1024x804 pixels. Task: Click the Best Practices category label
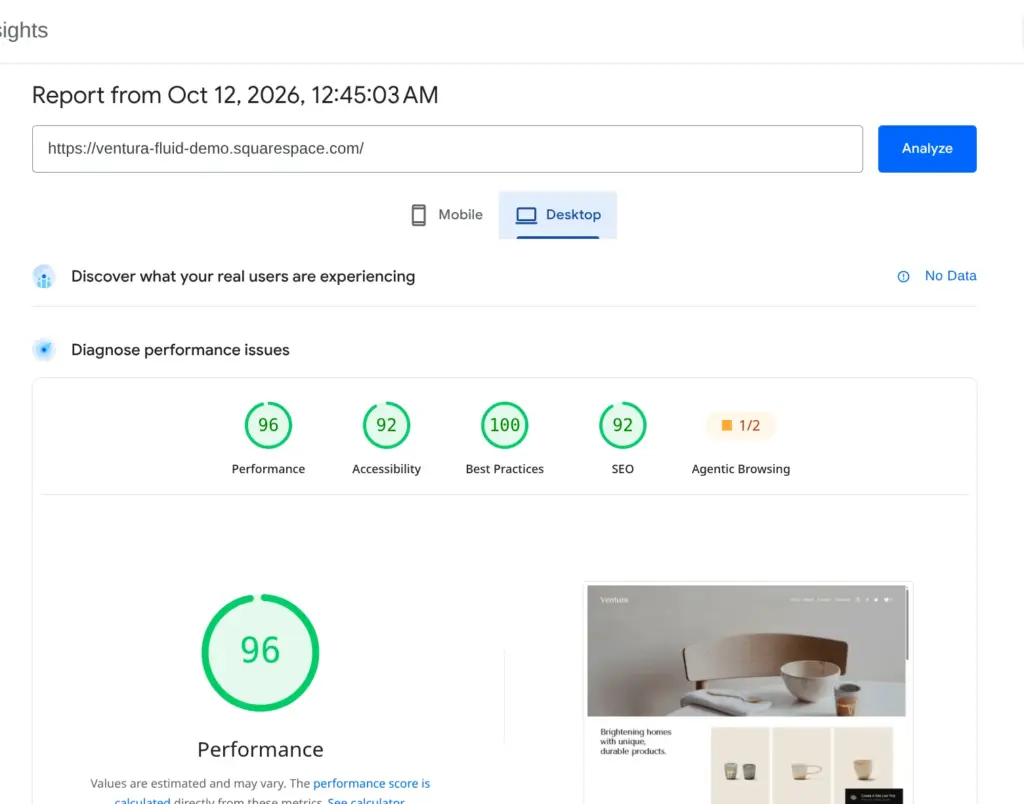(505, 469)
